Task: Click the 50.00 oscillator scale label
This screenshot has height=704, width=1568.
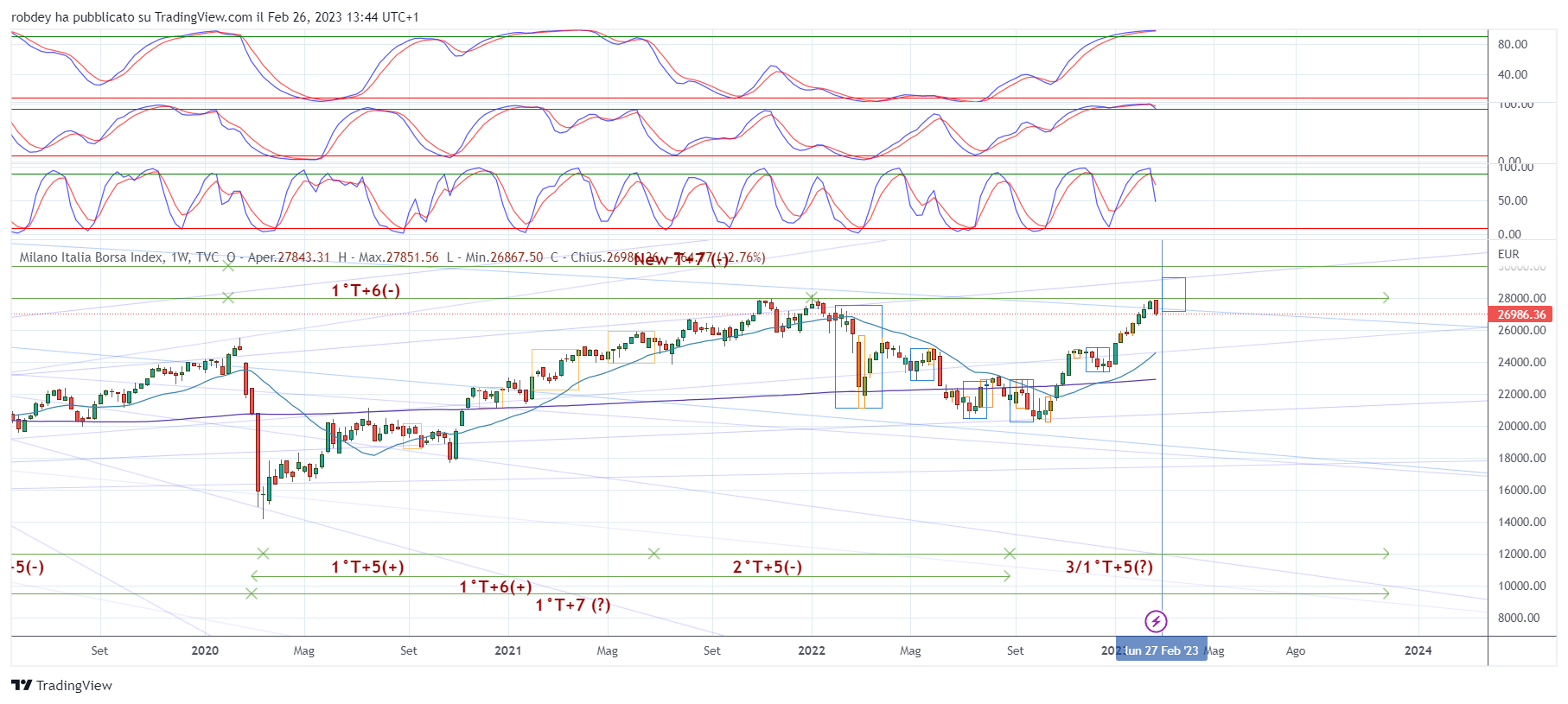Action: [1513, 200]
